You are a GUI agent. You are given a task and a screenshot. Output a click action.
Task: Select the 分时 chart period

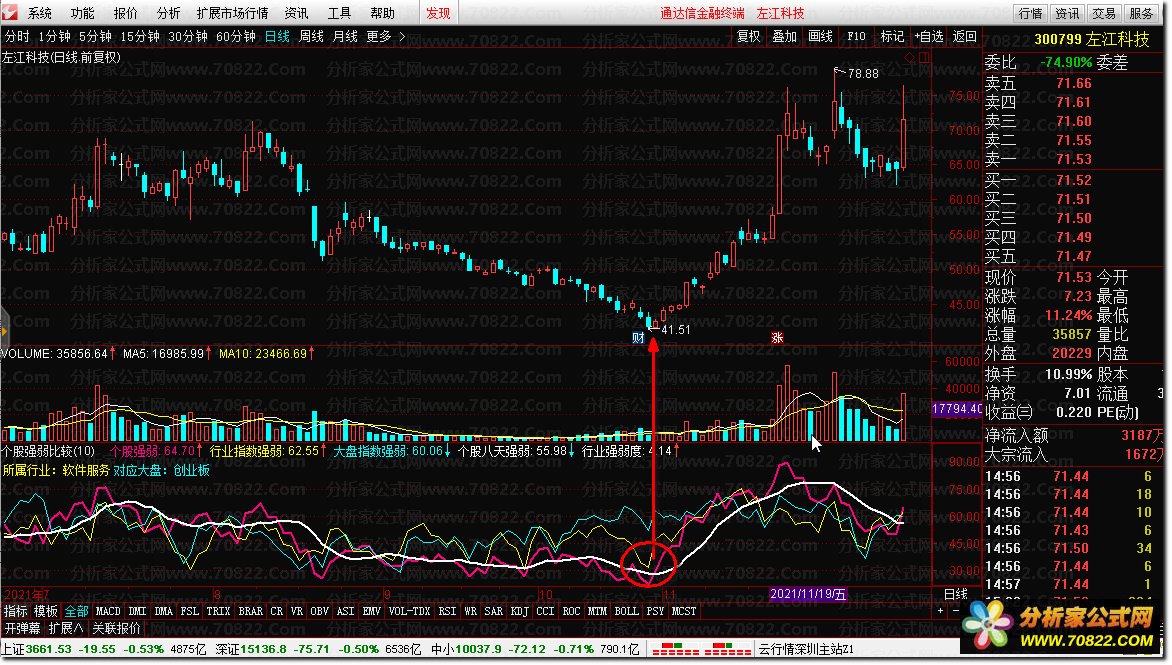[17, 36]
